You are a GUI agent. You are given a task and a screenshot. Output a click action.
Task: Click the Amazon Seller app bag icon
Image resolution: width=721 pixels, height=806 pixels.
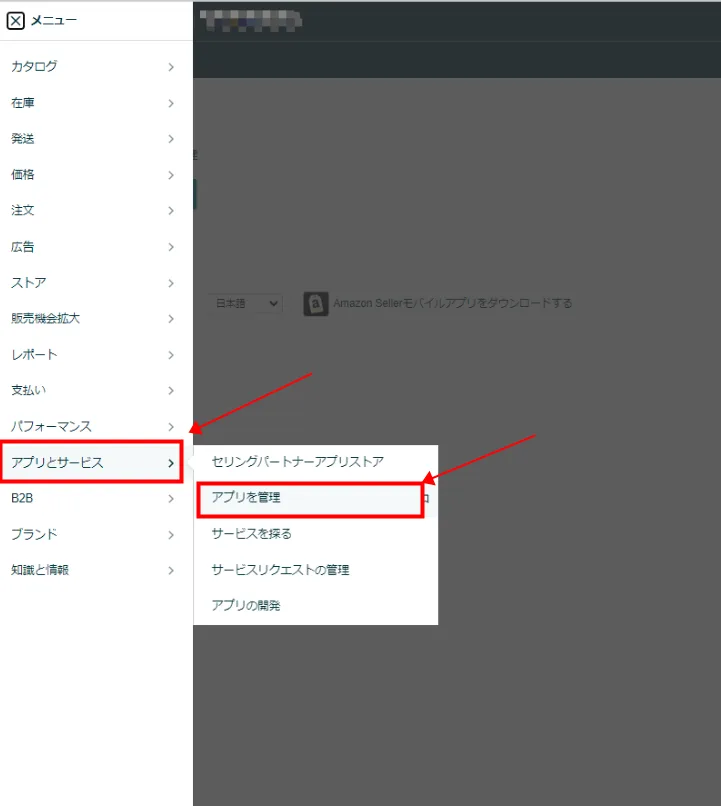[316, 304]
